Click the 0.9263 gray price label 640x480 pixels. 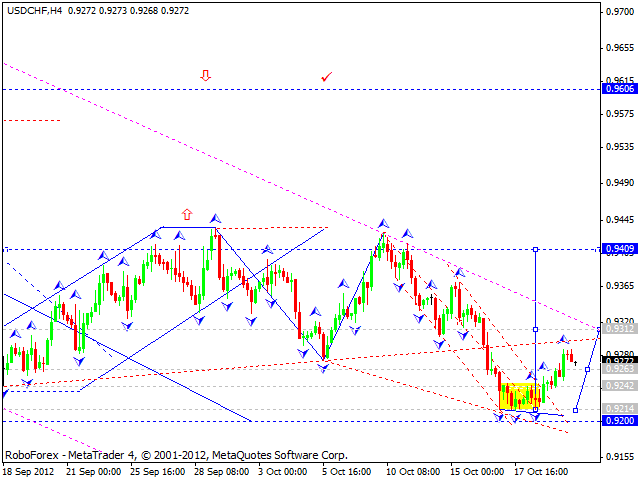point(619,369)
